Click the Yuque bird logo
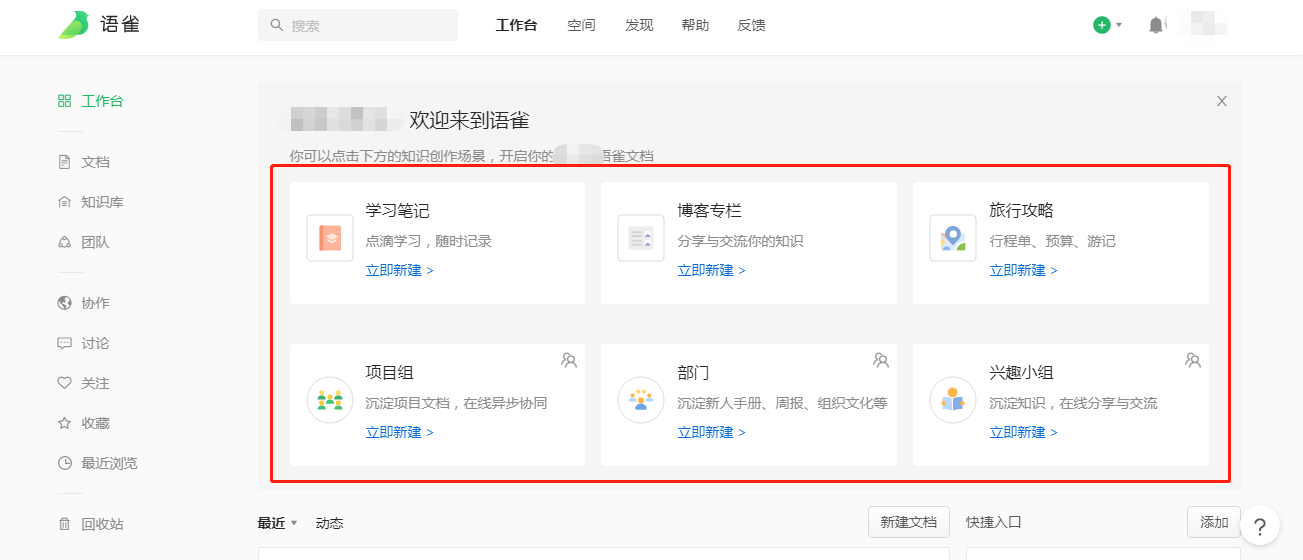 (x=74, y=25)
